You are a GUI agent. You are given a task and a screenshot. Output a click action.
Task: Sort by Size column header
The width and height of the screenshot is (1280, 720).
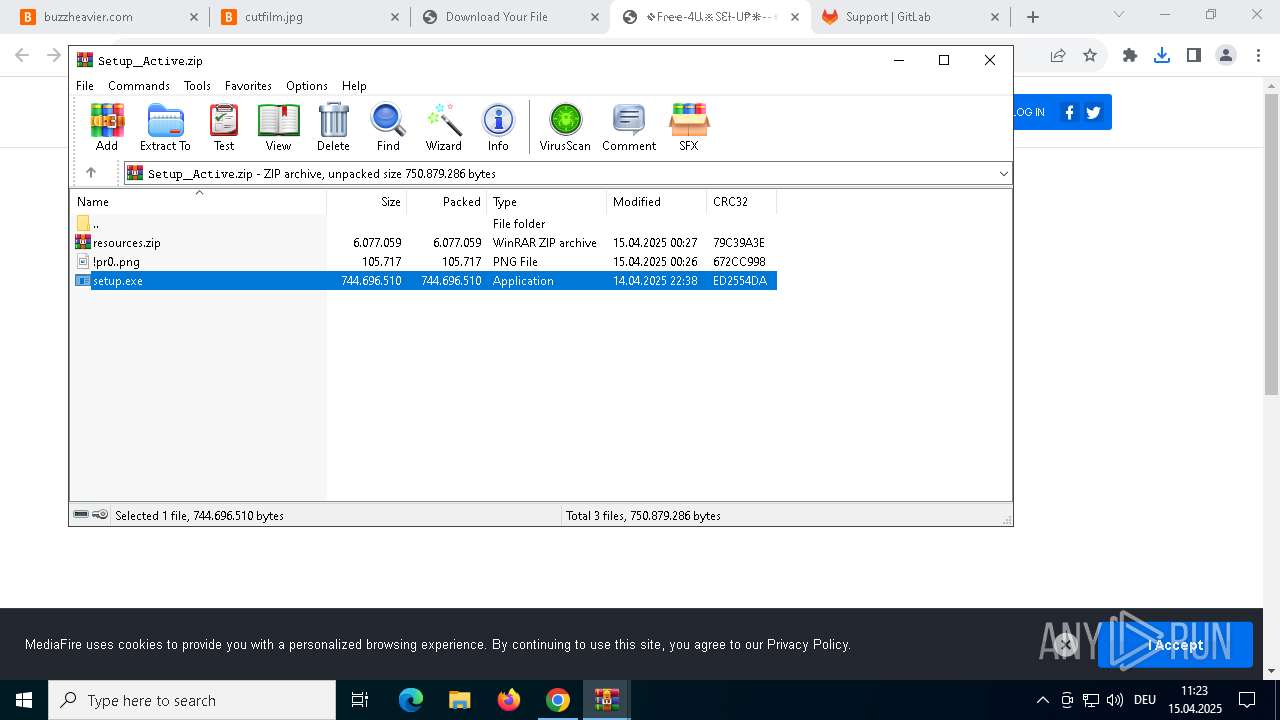coord(367,202)
